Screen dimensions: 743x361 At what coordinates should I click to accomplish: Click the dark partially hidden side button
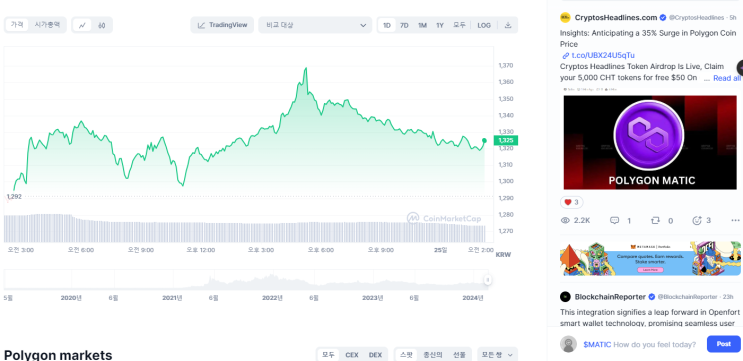coord(740,69)
